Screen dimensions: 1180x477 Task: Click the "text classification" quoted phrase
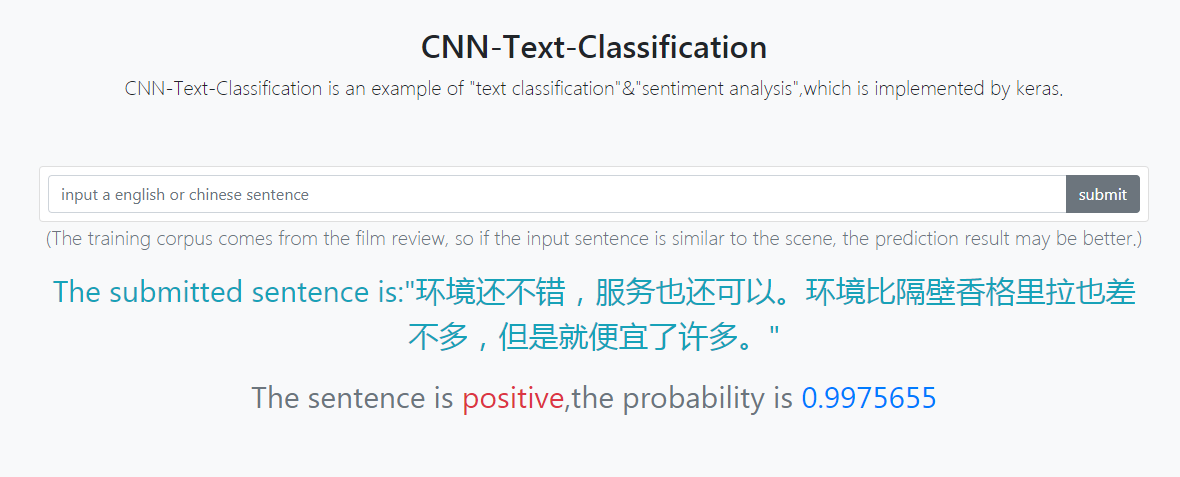click(x=544, y=89)
